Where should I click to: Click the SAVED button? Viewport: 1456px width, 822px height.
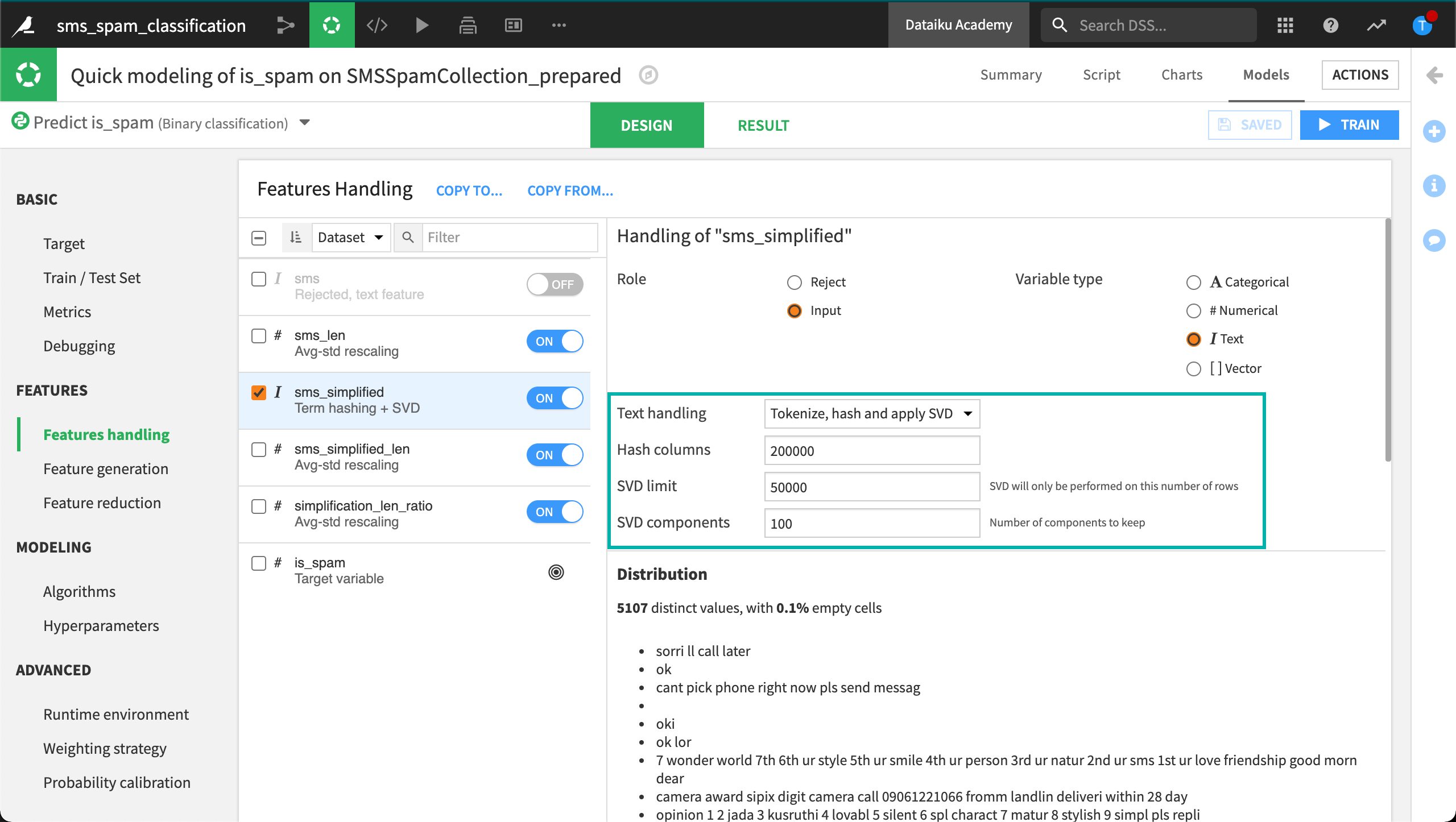[1250, 124]
